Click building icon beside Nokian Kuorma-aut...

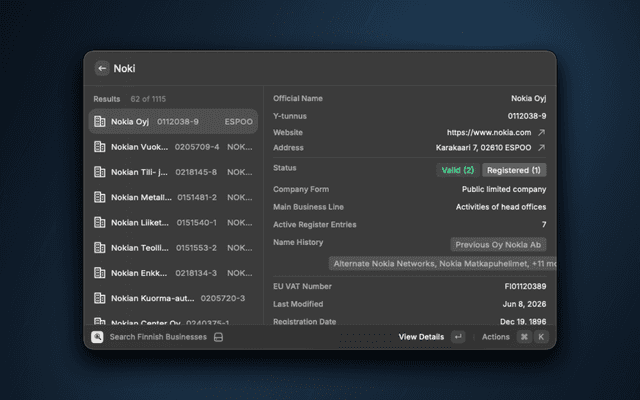click(x=100, y=298)
